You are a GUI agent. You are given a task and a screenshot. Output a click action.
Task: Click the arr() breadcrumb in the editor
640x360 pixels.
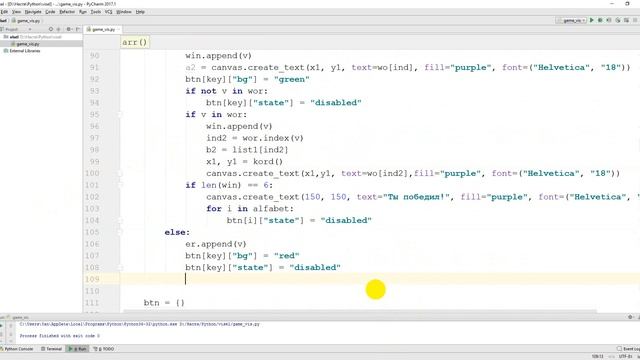(x=135, y=42)
